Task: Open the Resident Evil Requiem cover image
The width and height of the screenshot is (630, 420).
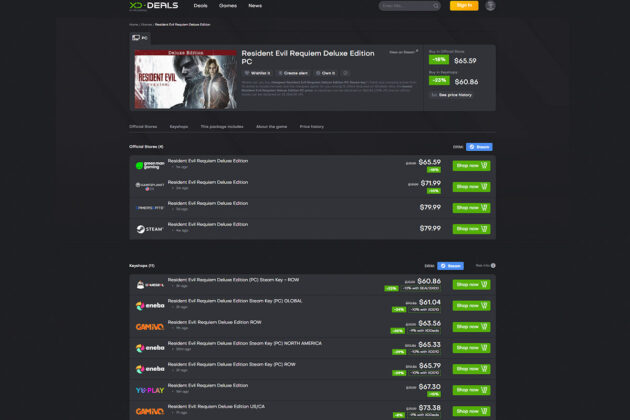Action: [x=185, y=79]
